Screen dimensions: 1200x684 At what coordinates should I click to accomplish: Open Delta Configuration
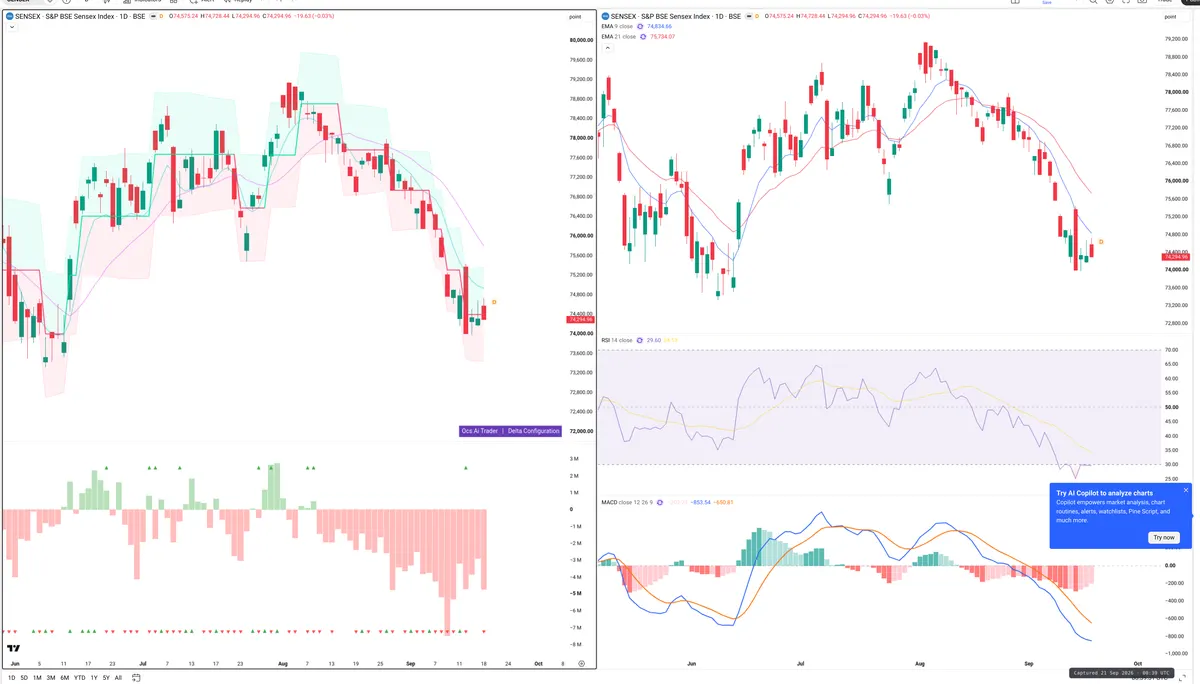point(533,431)
